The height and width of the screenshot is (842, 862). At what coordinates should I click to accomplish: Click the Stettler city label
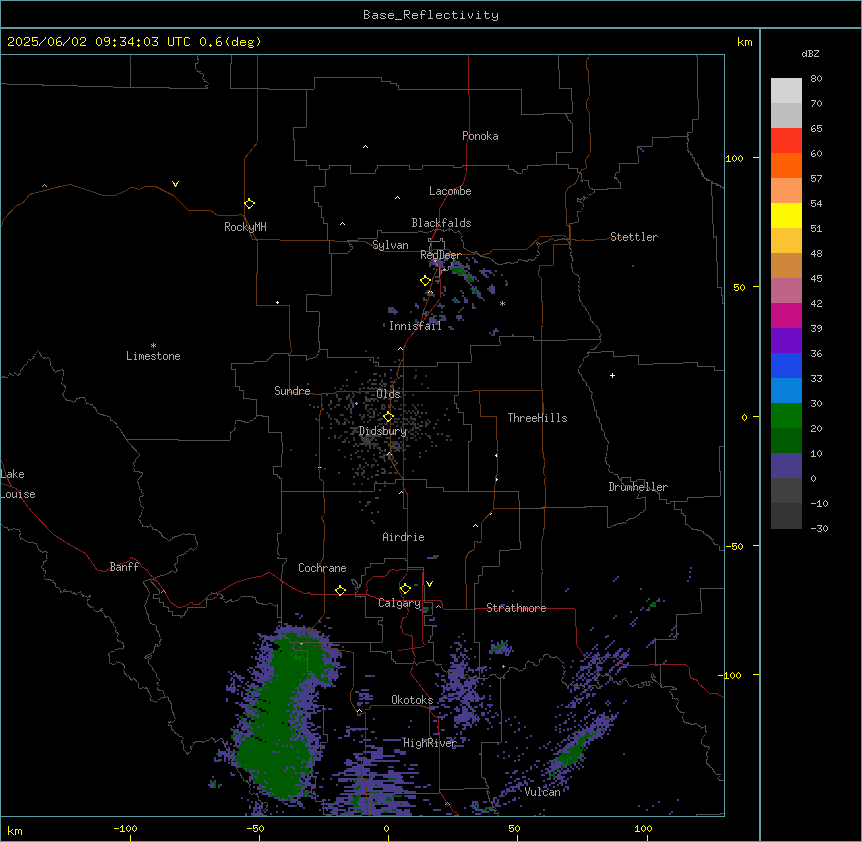(x=634, y=237)
